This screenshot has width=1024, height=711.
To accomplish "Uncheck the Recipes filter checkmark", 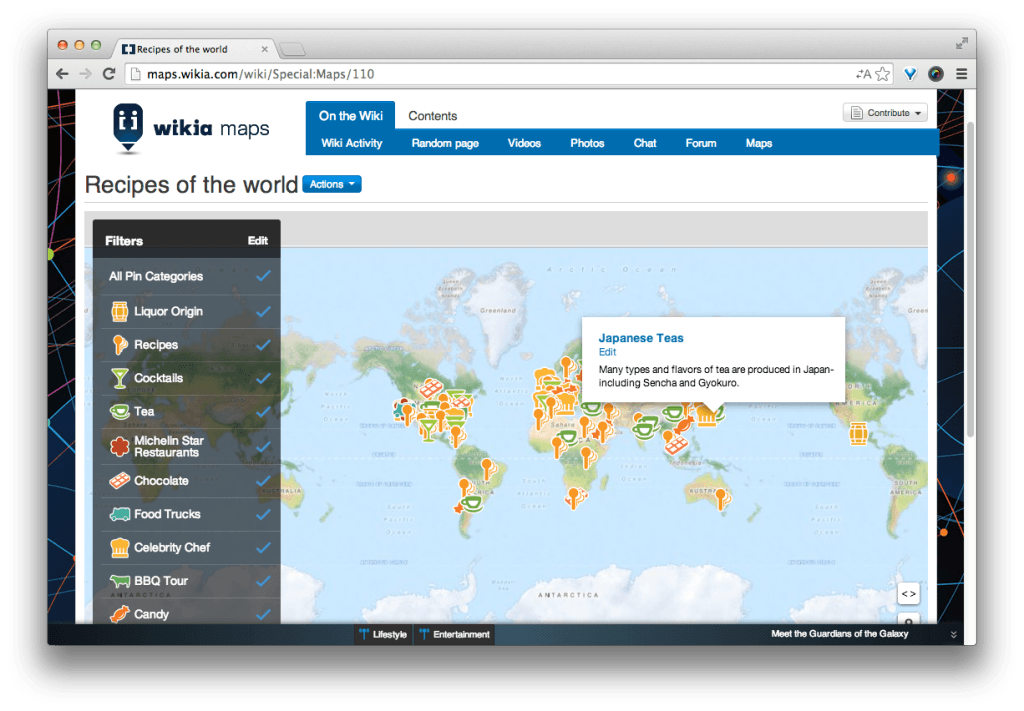I will (263, 345).
